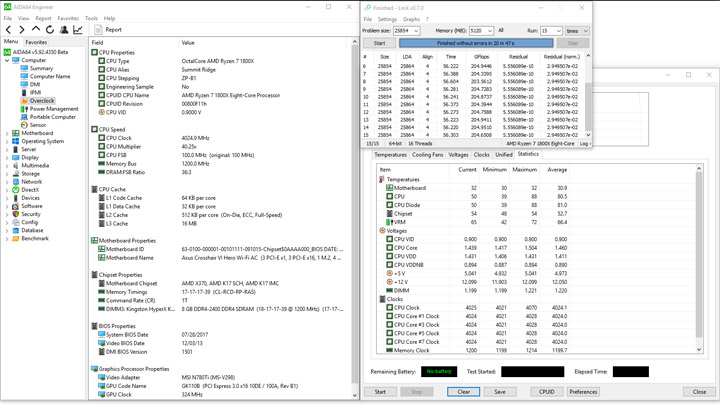Open the Report toolbar button

pos(108,30)
